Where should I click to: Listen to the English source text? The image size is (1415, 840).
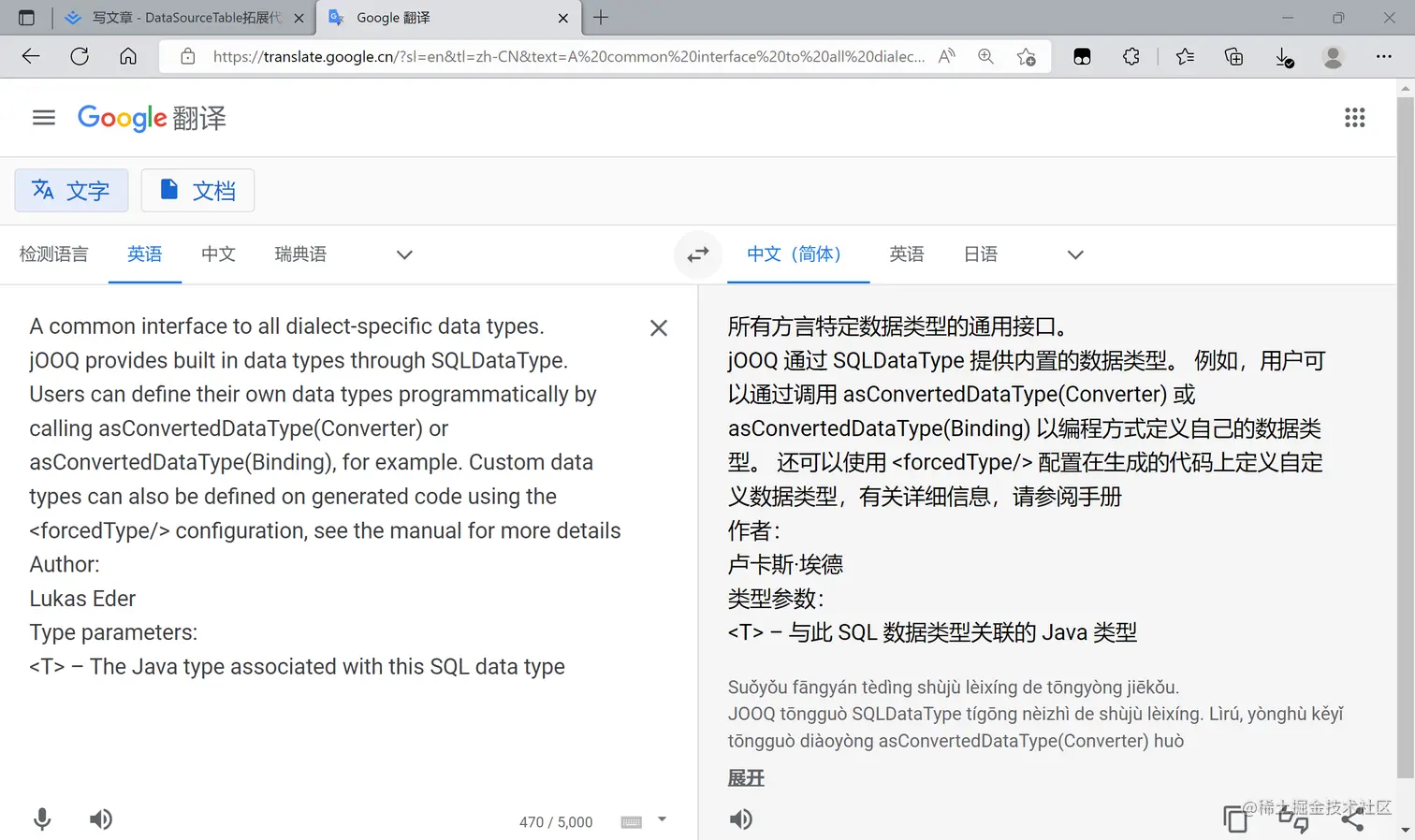(101, 819)
